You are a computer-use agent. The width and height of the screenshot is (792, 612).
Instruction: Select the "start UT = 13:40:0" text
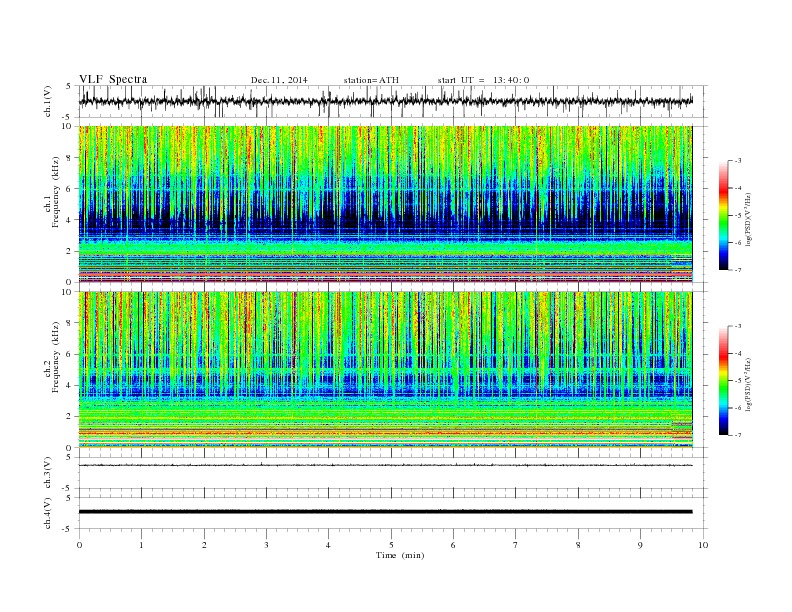point(483,80)
